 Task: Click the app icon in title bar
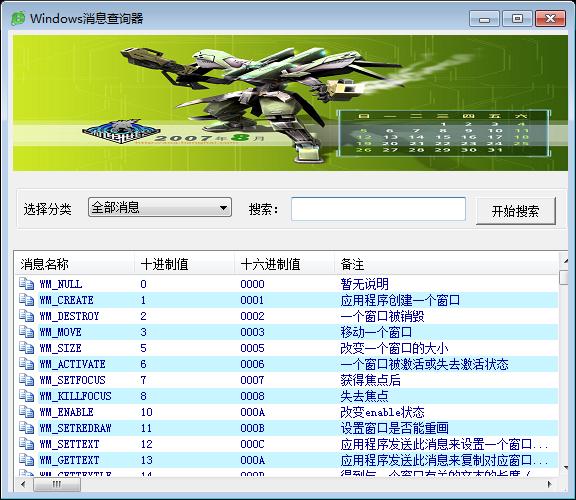coord(18,18)
